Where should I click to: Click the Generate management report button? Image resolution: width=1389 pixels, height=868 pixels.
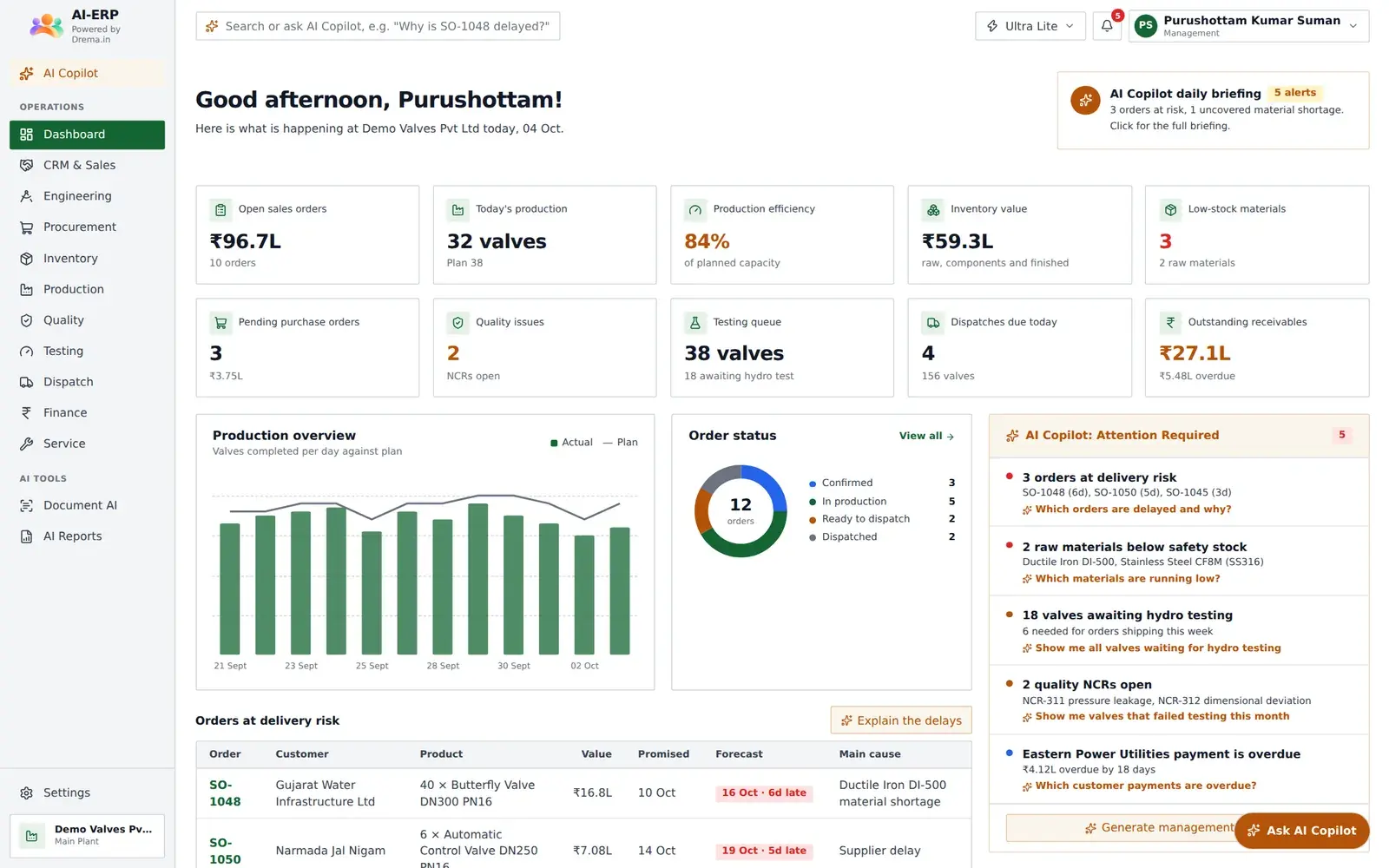point(1120,828)
